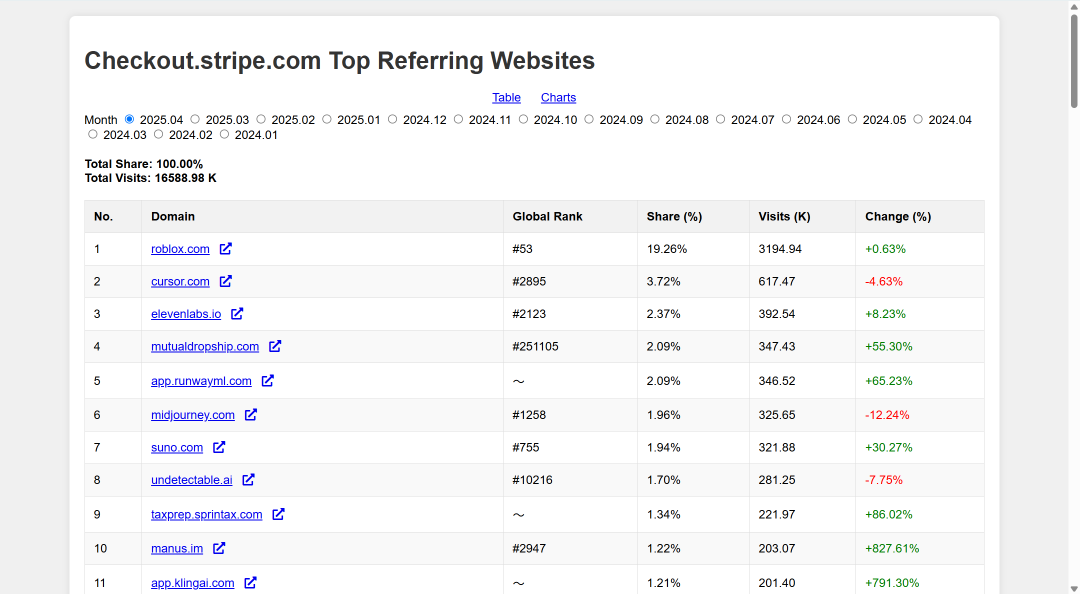Choose the 2024.06 radio button

[x=787, y=119]
